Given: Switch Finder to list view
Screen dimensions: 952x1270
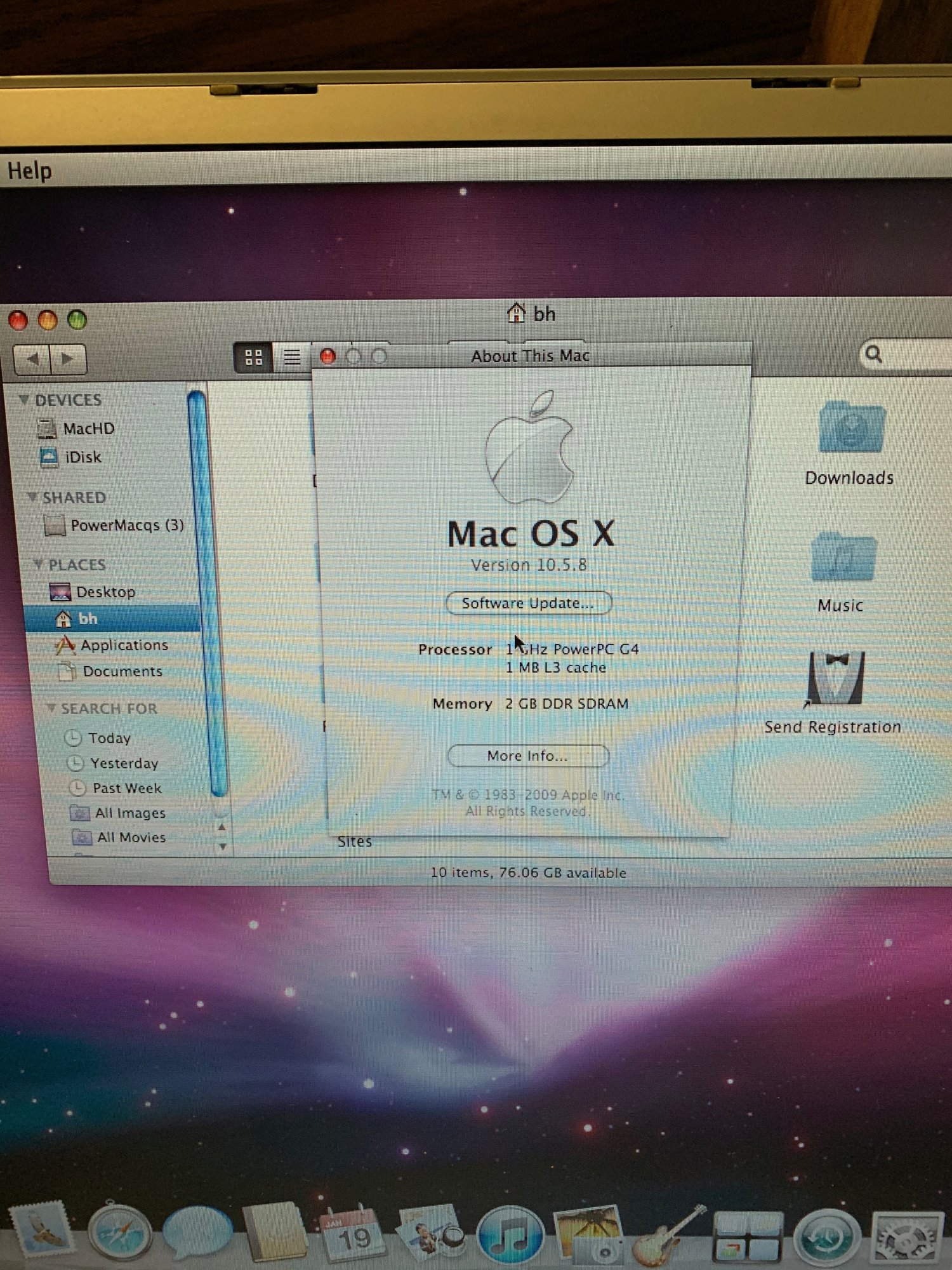Looking at the screenshot, I should tap(291, 358).
